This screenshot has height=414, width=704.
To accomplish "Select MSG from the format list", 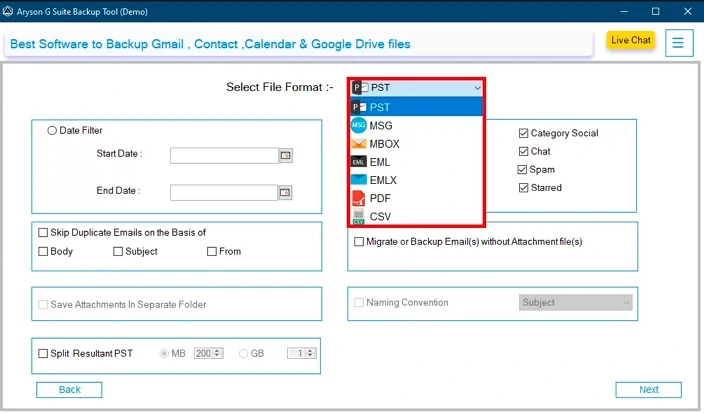I will pyautogui.click(x=416, y=125).
